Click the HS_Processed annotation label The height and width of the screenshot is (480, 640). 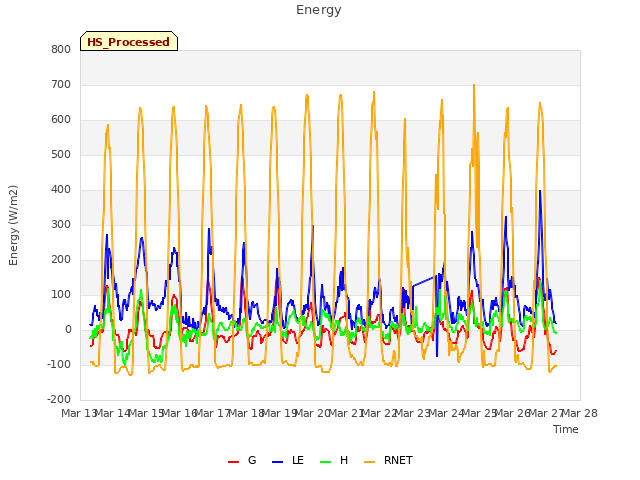tap(129, 41)
